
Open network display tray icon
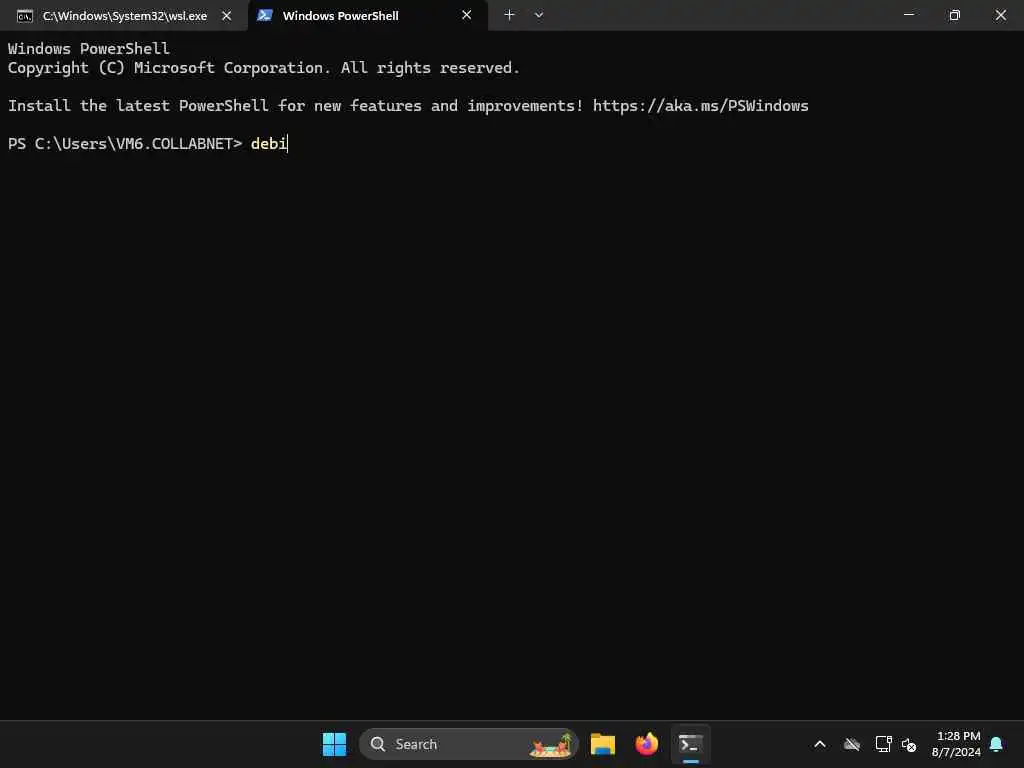(x=883, y=744)
